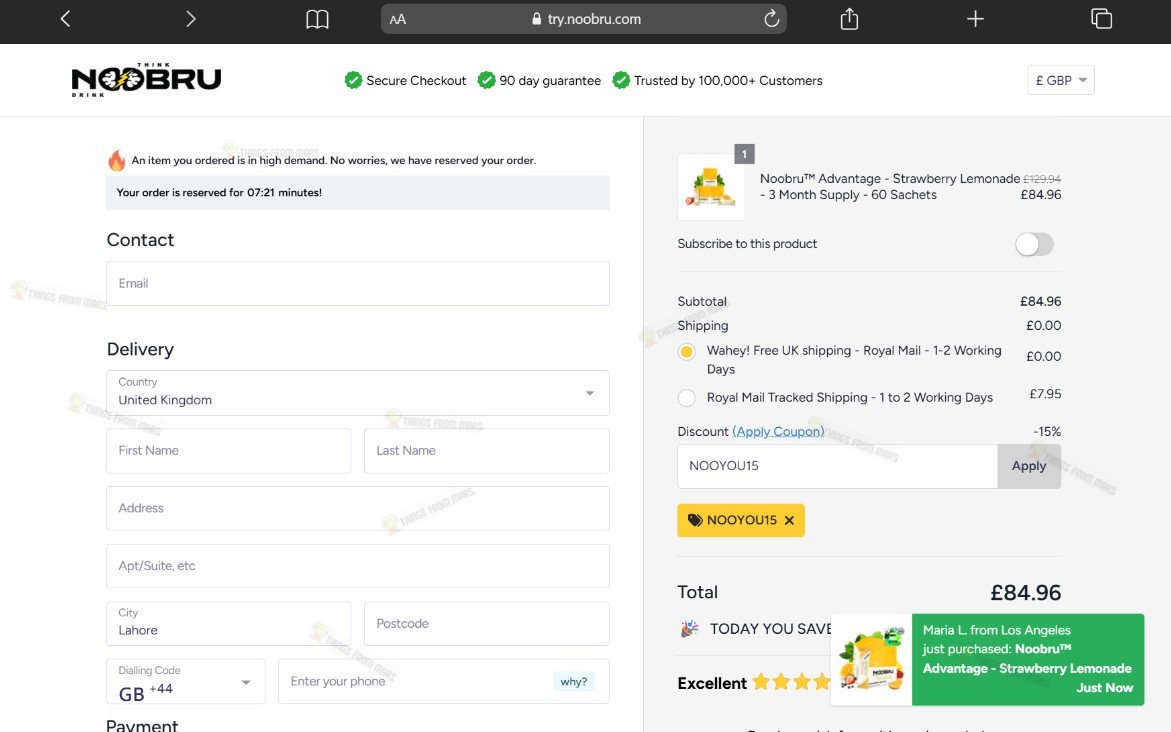Open a new tab with the plus icon

coord(975,19)
